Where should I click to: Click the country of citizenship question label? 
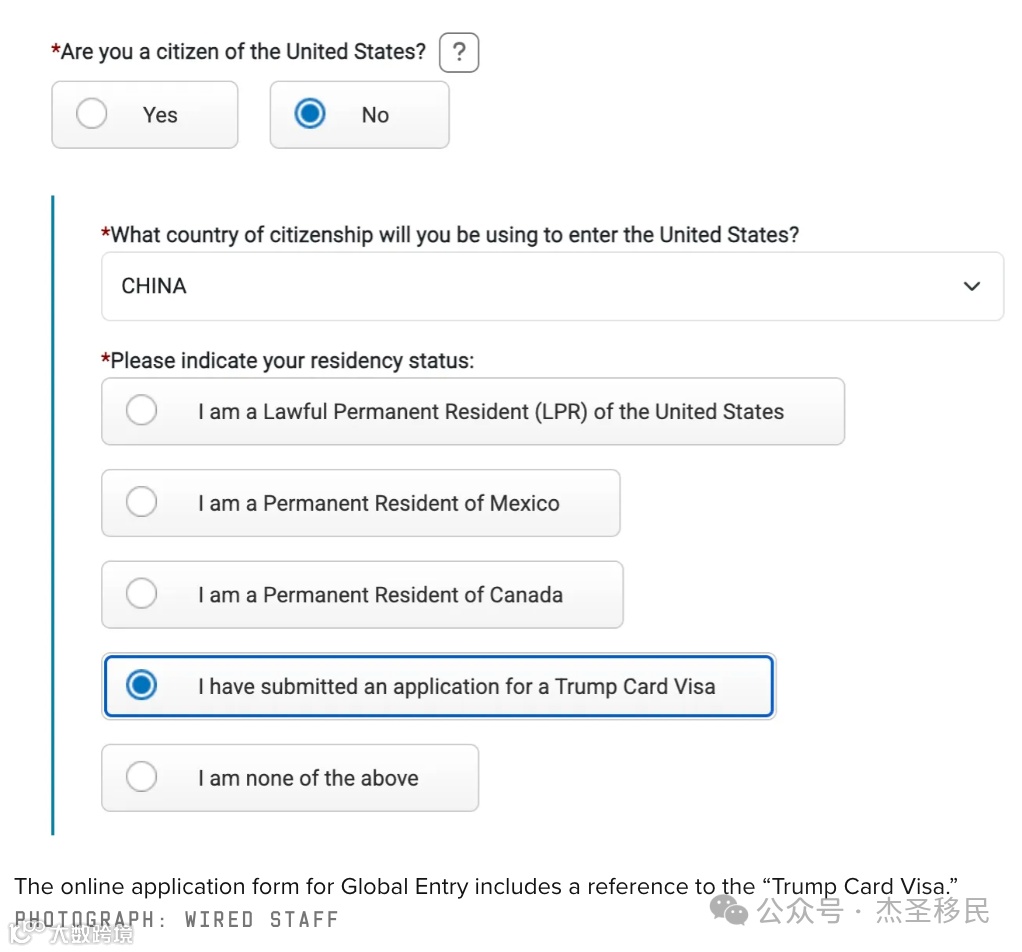click(454, 235)
